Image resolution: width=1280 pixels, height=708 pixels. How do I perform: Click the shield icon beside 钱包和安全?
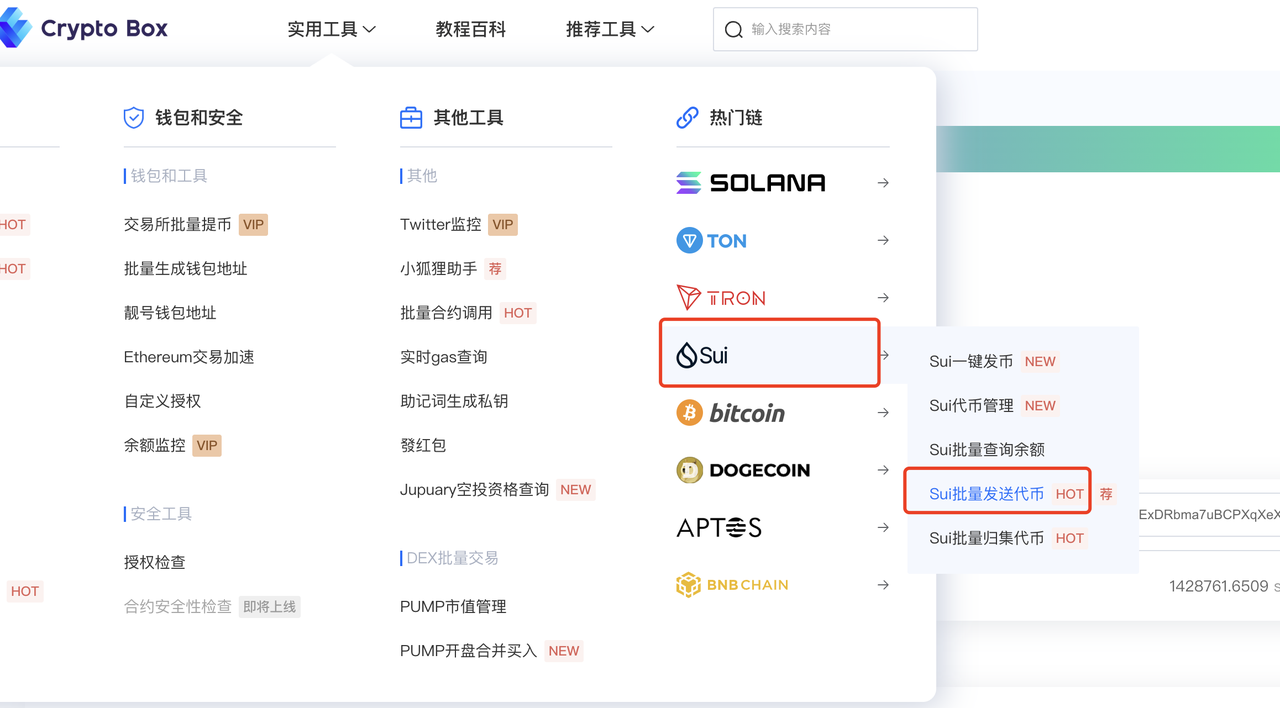pos(134,118)
